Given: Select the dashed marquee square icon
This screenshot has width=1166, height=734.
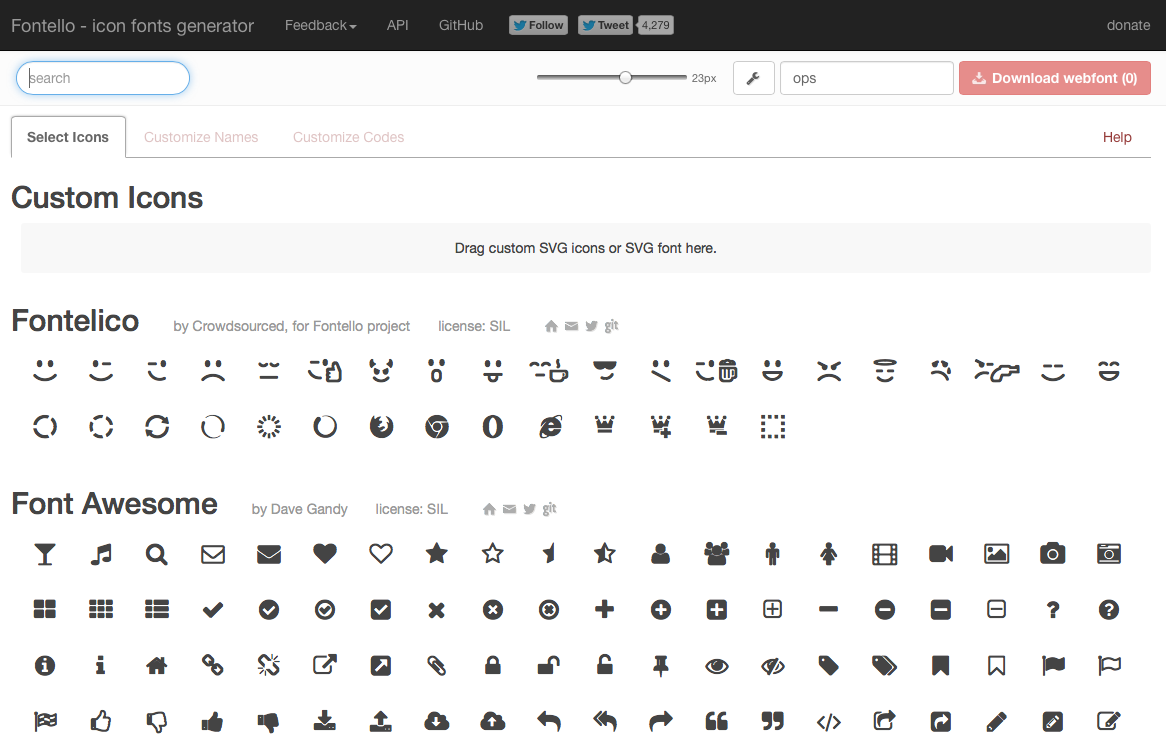Looking at the screenshot, I should pyautogui.click(x=773, y=427).
